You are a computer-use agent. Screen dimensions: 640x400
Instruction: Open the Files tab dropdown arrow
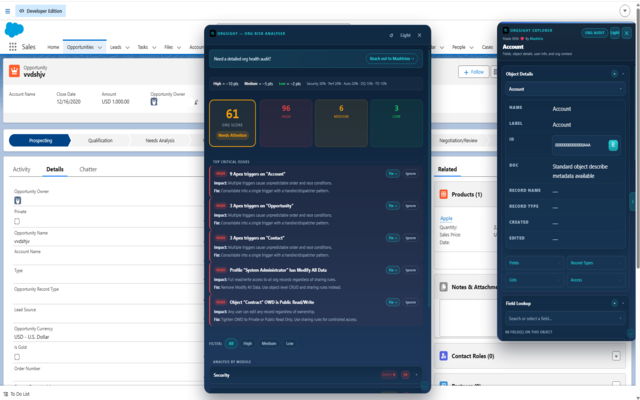click(x=179, y=47)
